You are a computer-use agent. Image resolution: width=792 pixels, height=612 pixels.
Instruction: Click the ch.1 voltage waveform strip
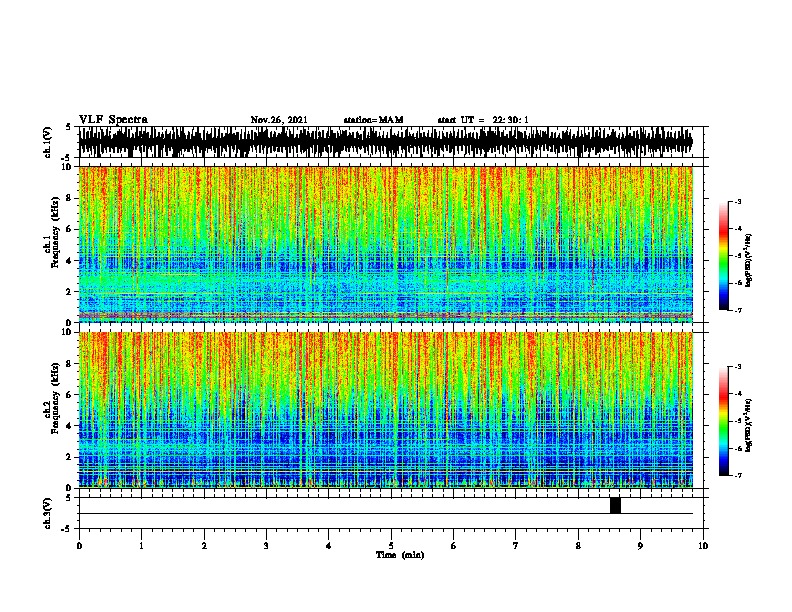coord(386,142)
